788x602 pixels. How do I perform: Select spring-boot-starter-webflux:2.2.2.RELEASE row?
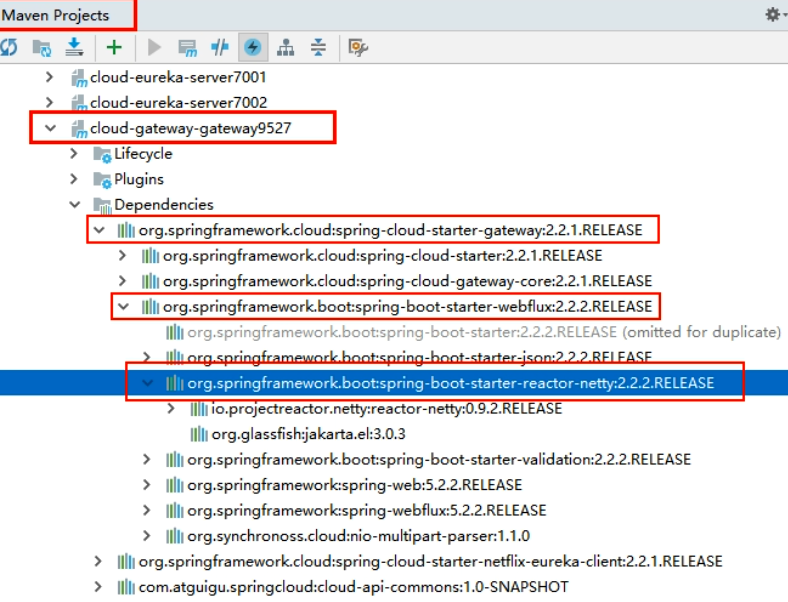pos(408,307)
